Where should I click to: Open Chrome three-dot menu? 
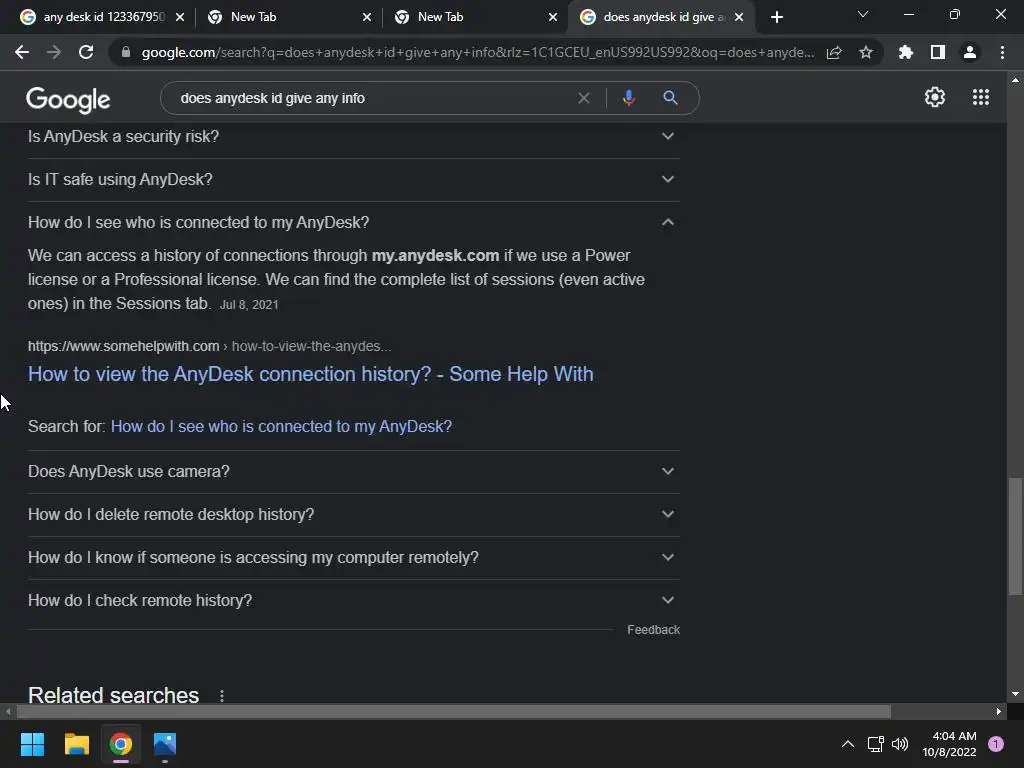pos(1002,52)
